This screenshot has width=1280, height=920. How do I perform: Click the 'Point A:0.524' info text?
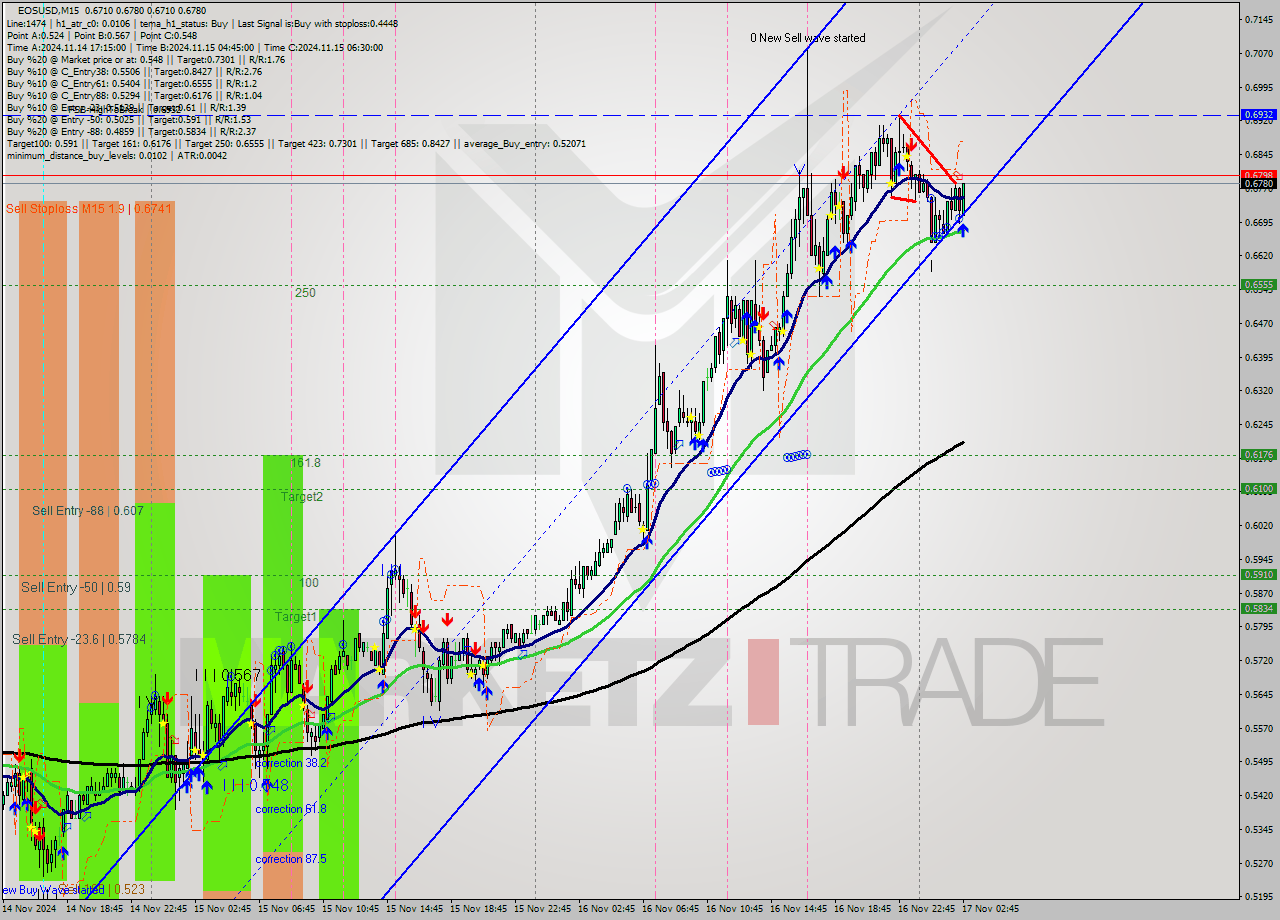coord(34,35)
